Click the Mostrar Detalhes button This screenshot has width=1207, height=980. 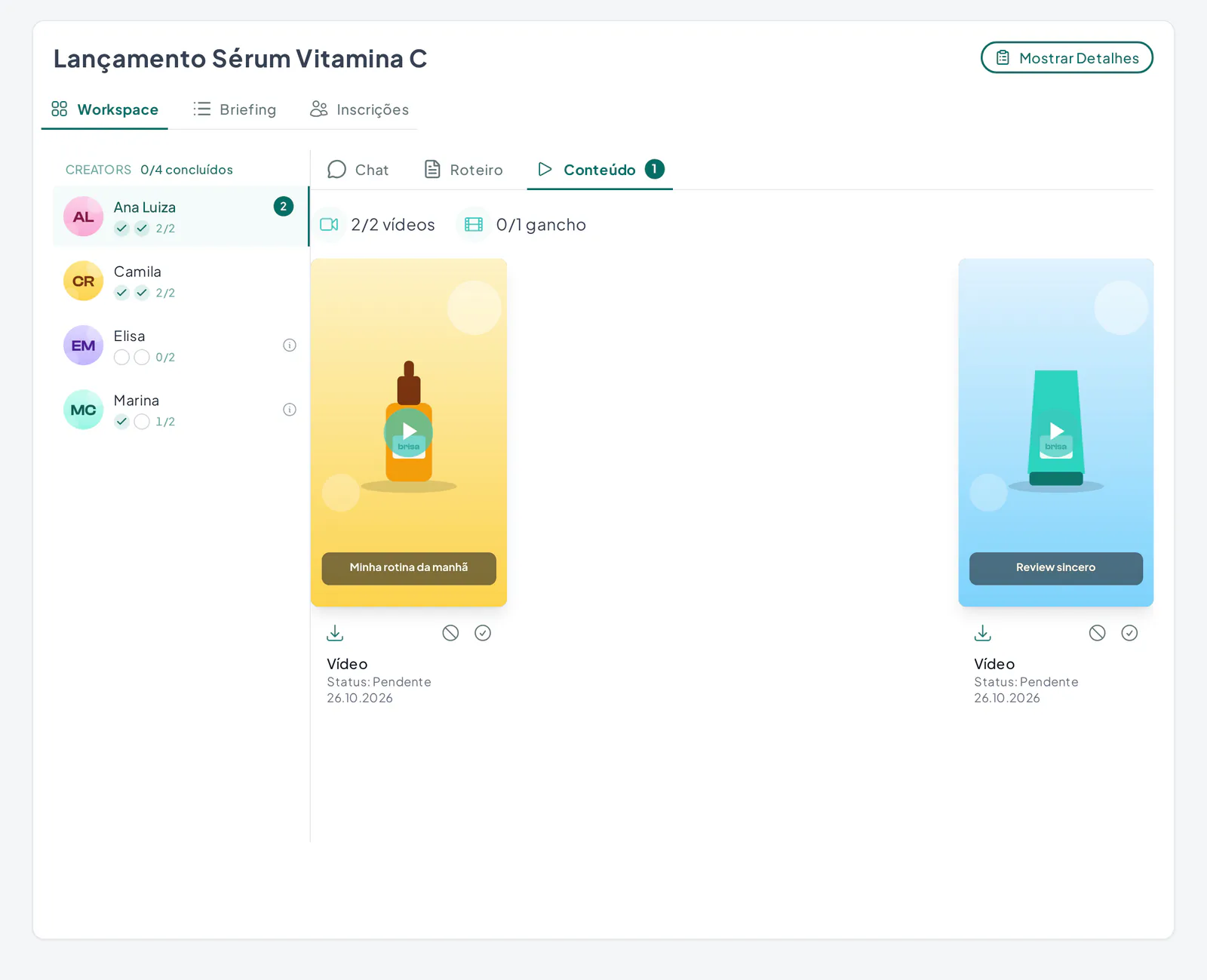point(1067,58)
